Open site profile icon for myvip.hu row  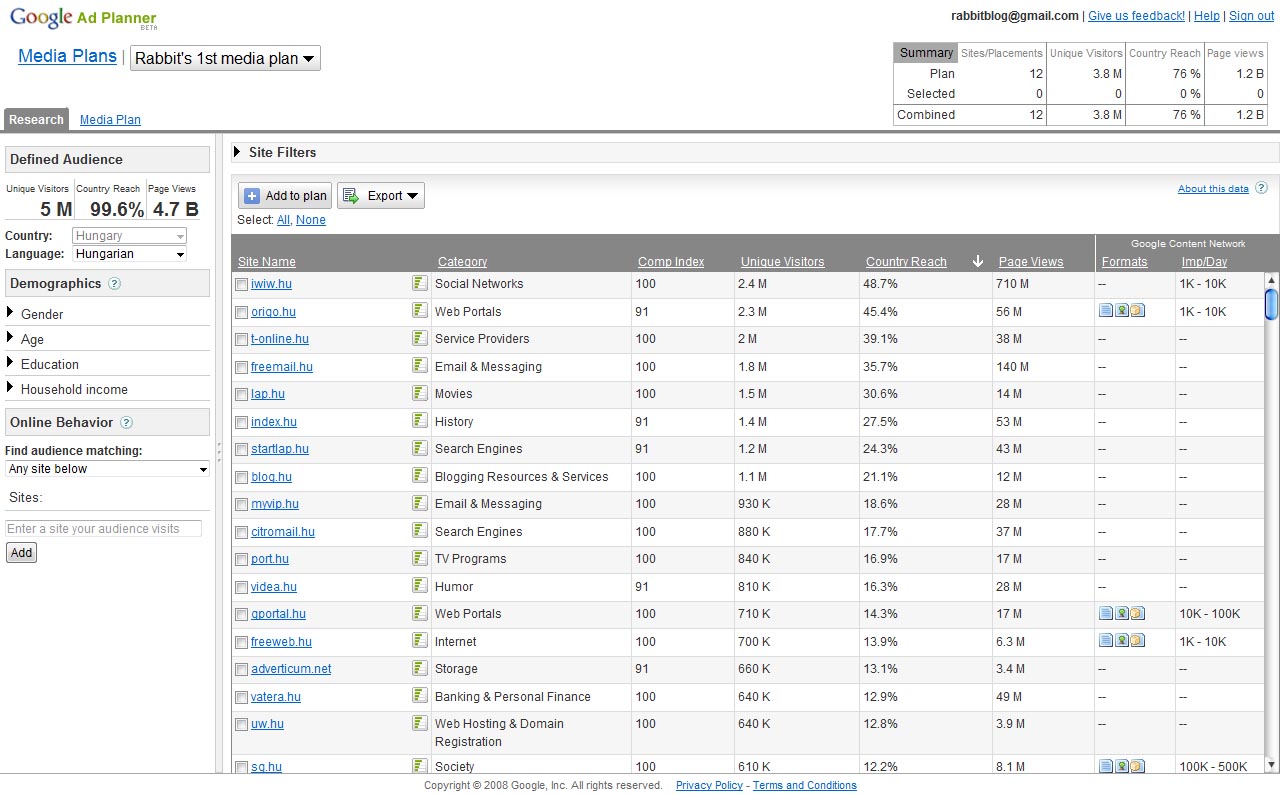[420, 503]
